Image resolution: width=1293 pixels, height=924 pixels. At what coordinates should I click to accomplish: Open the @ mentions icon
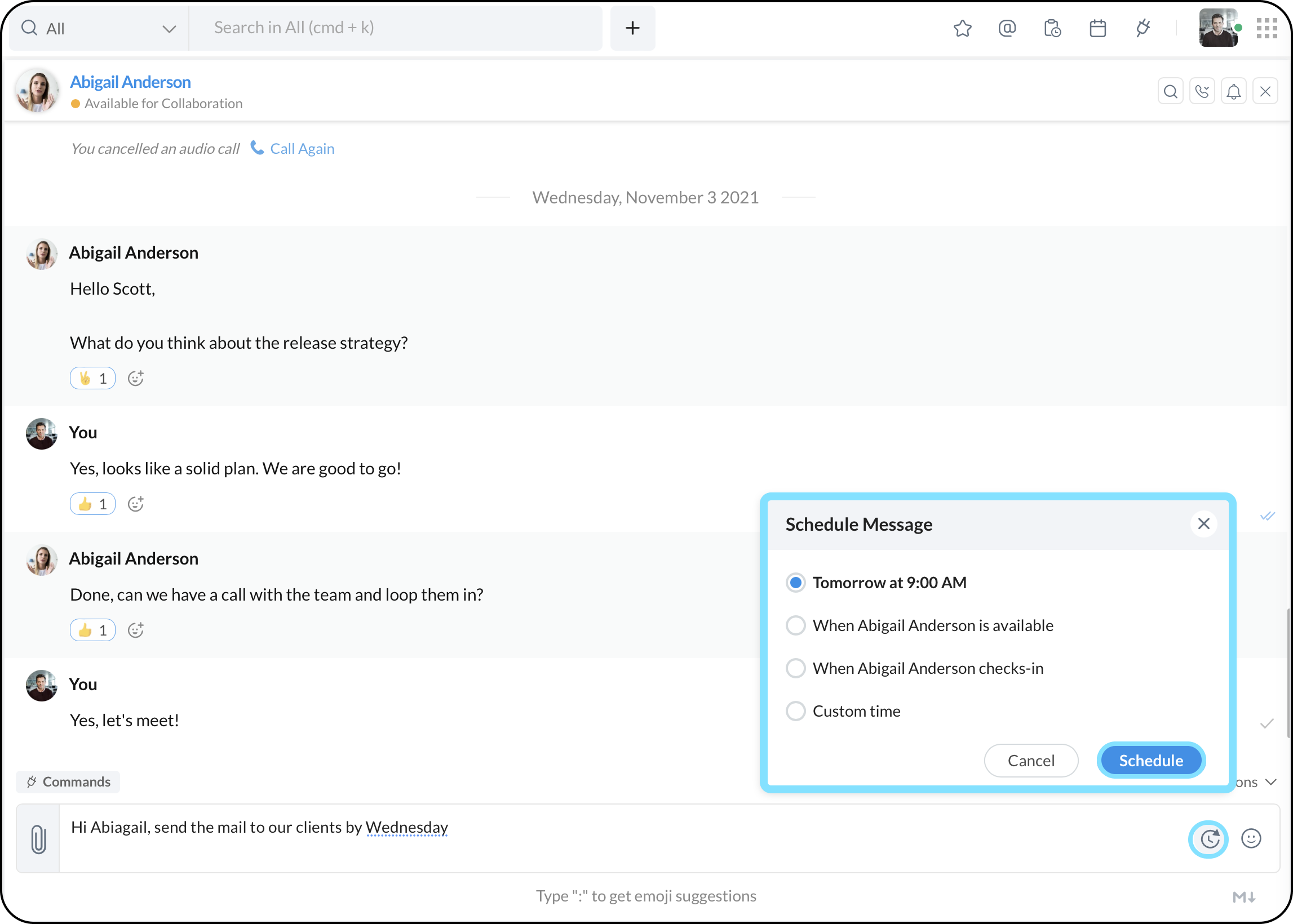(x=1007, y=28)
